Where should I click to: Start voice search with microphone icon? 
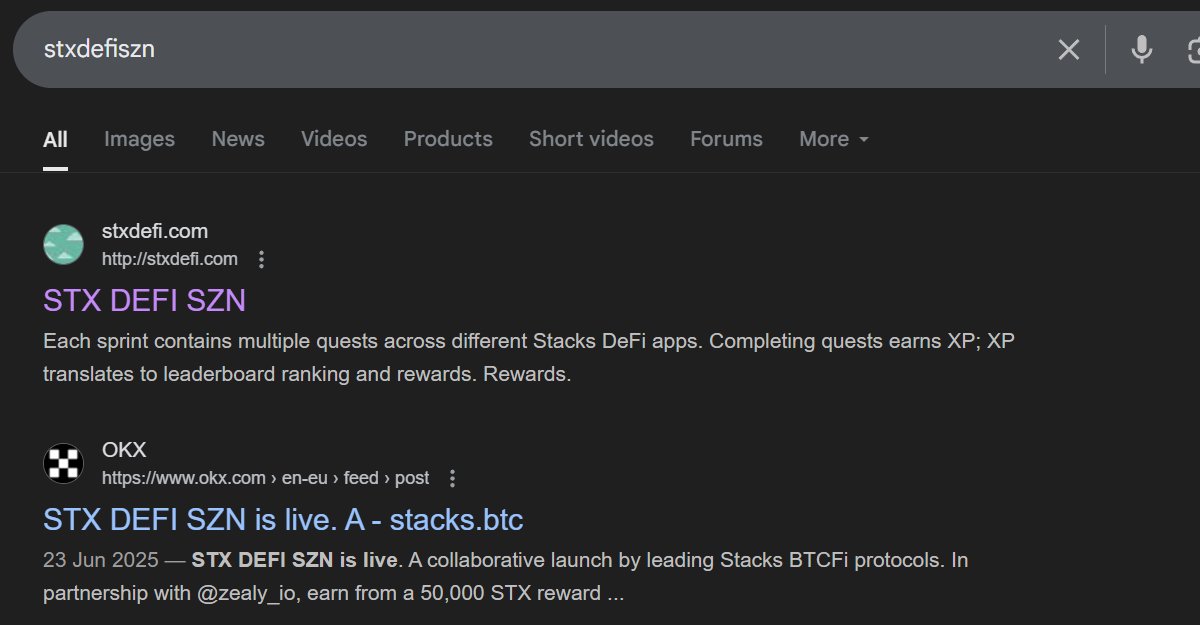point(1142,49)
